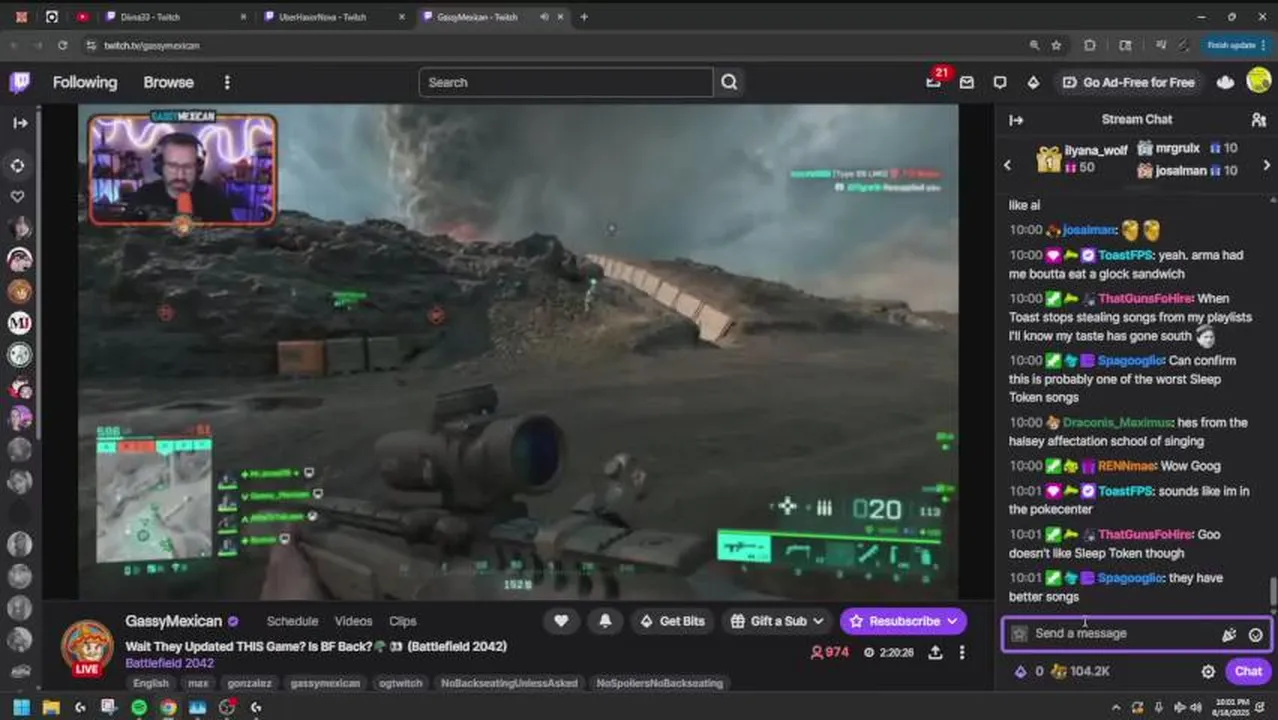The width and height of the screenshot is (1278, 720).
Task: Open the Twitch home logo
Action: [20, 82]
